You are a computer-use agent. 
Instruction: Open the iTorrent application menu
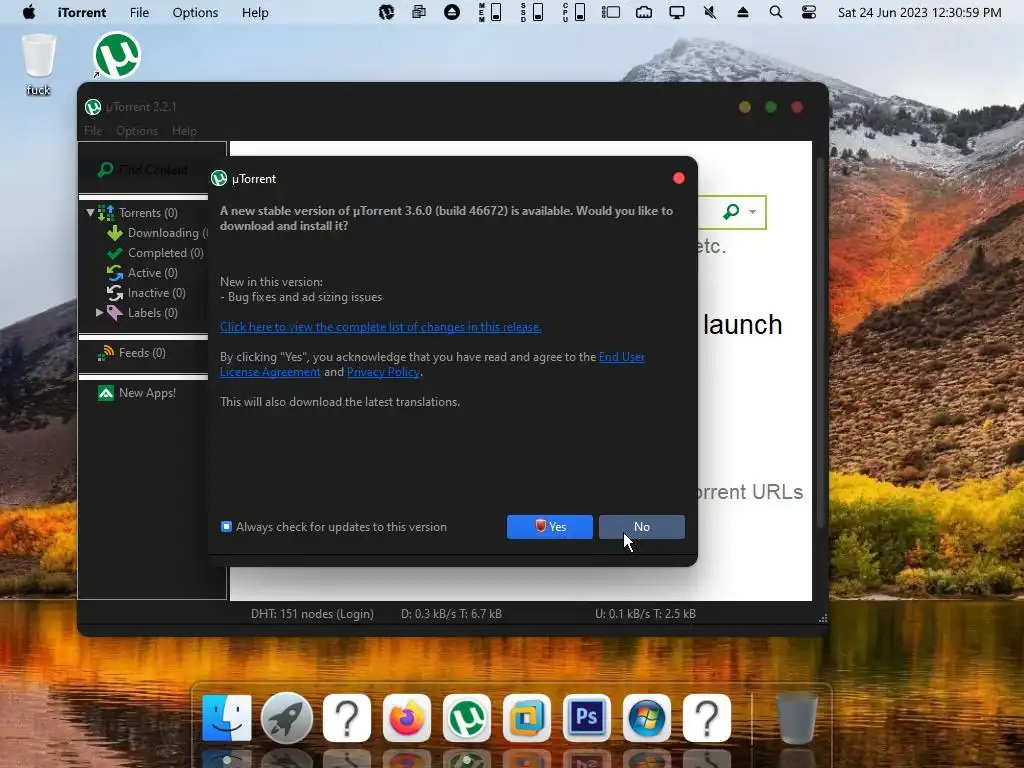[x=82, y=12]
